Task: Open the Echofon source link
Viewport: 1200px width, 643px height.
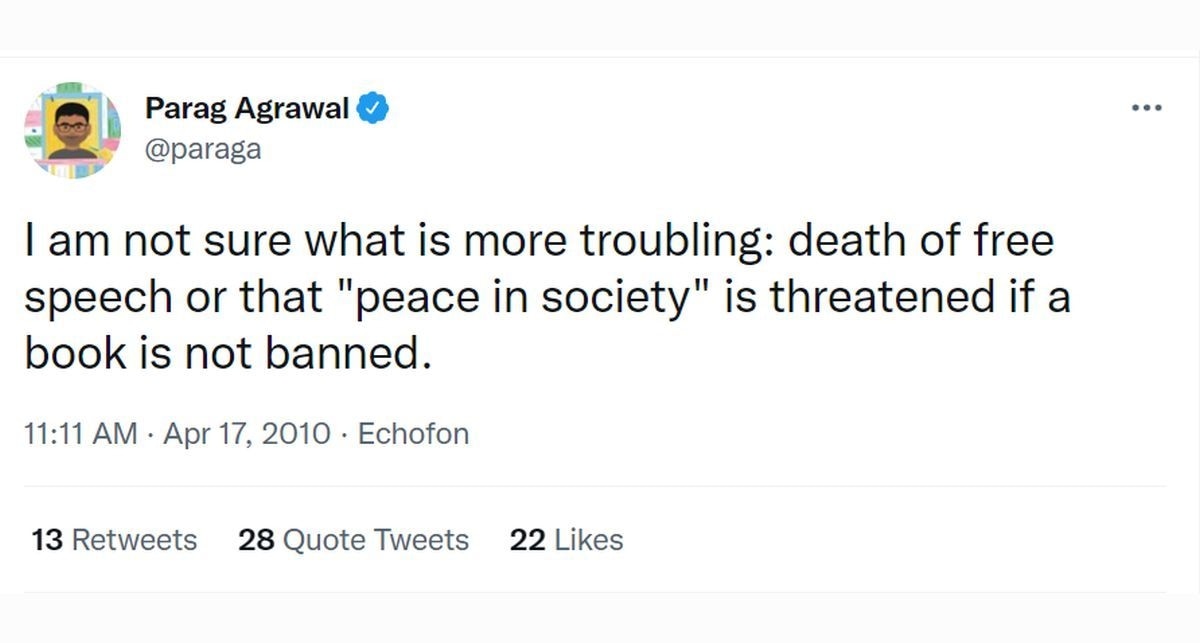Action: (413, 434)
